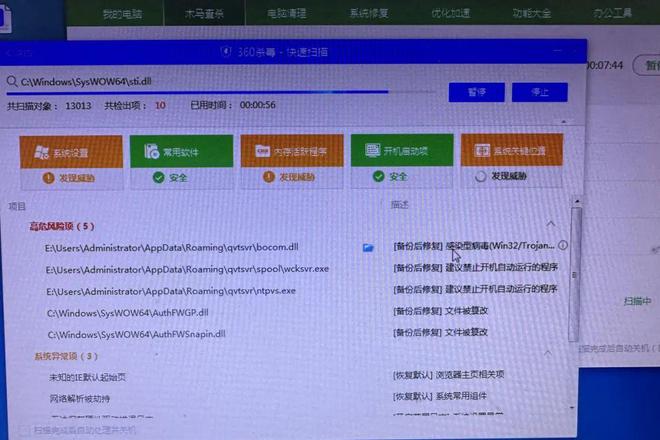
Task: Select the SysWOW64\AuthFWSnapin.dll row
Action: tap(136, 334)
